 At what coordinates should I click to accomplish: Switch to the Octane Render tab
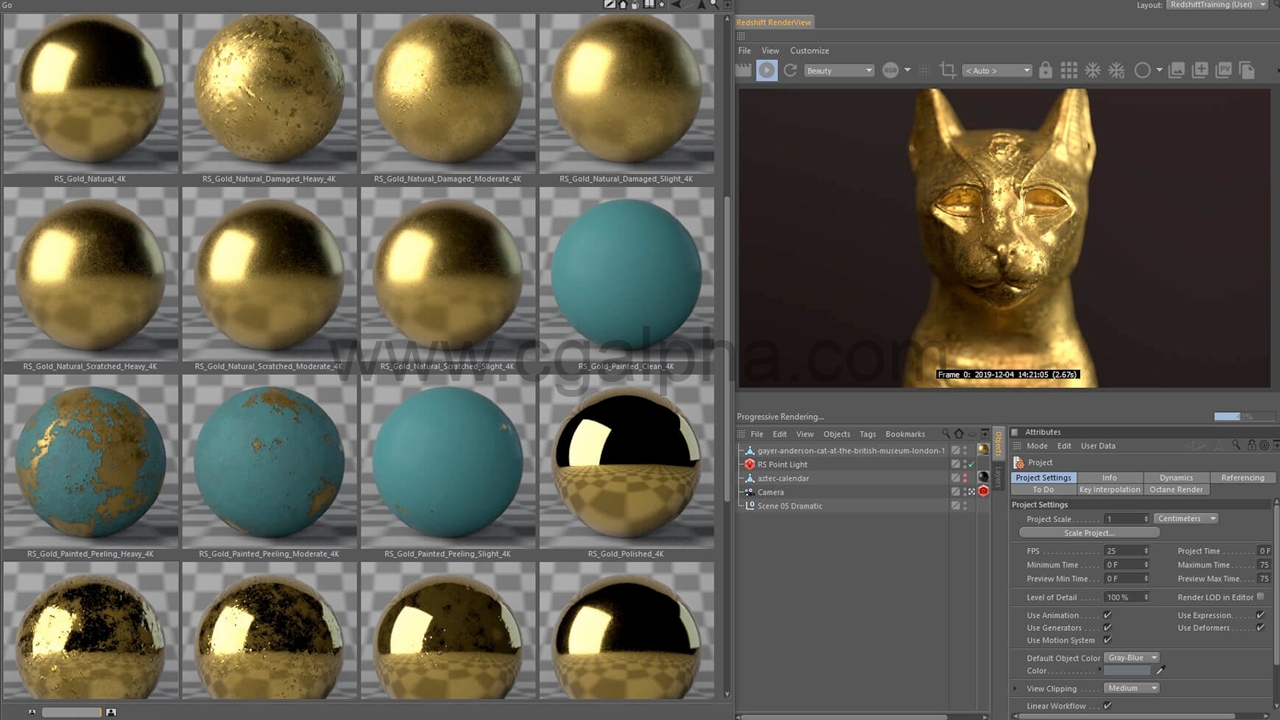pyautogui.click(x=1176, y=489)
